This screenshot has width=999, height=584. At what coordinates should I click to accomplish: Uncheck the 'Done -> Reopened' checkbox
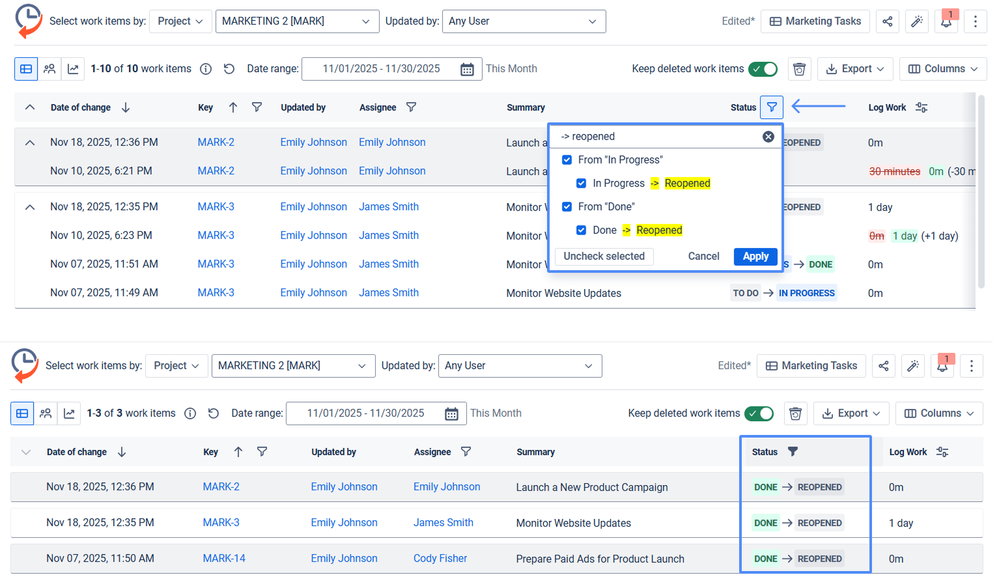[x=581, y=230]
